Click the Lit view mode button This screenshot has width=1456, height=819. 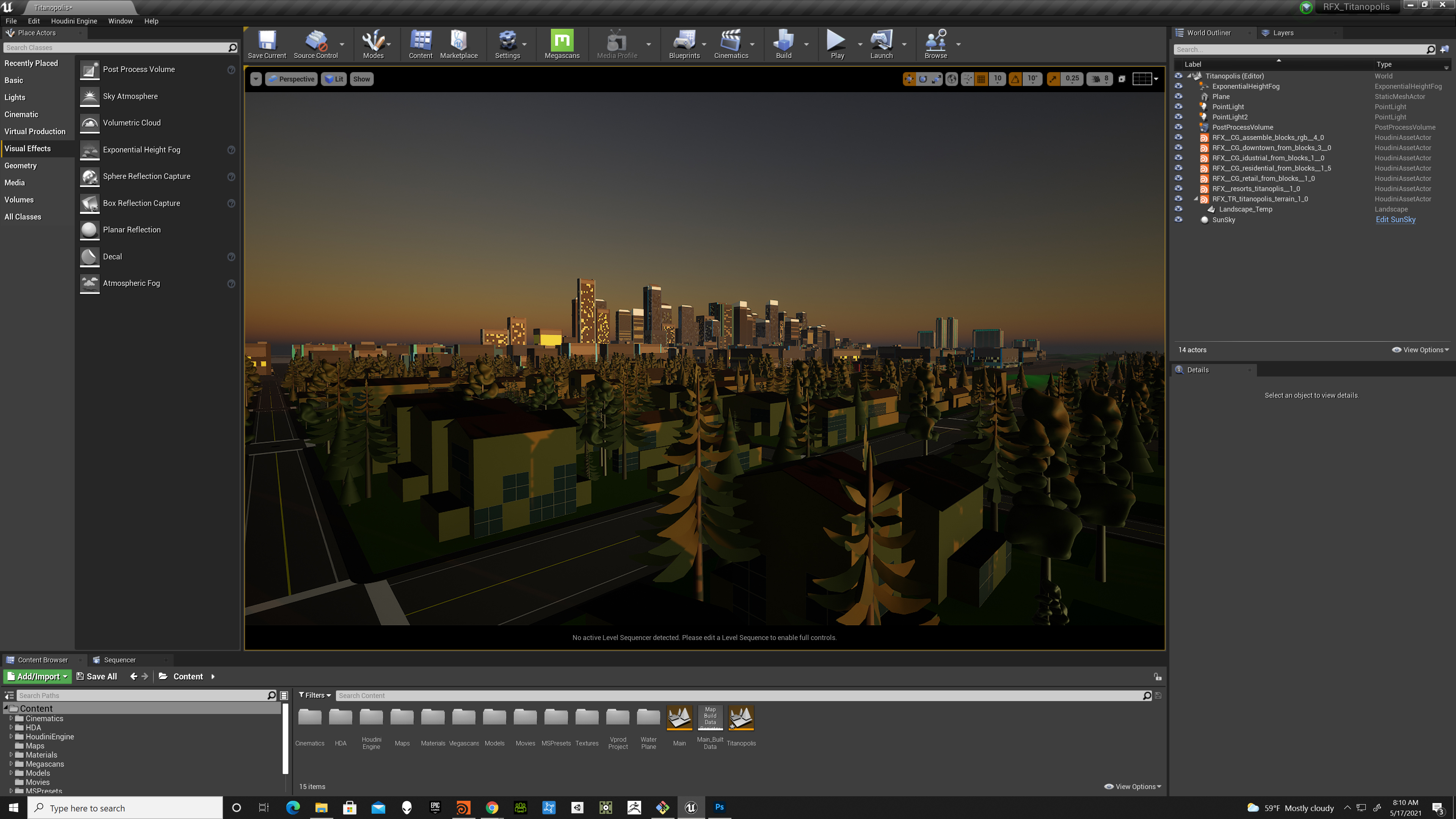(334, 79)
